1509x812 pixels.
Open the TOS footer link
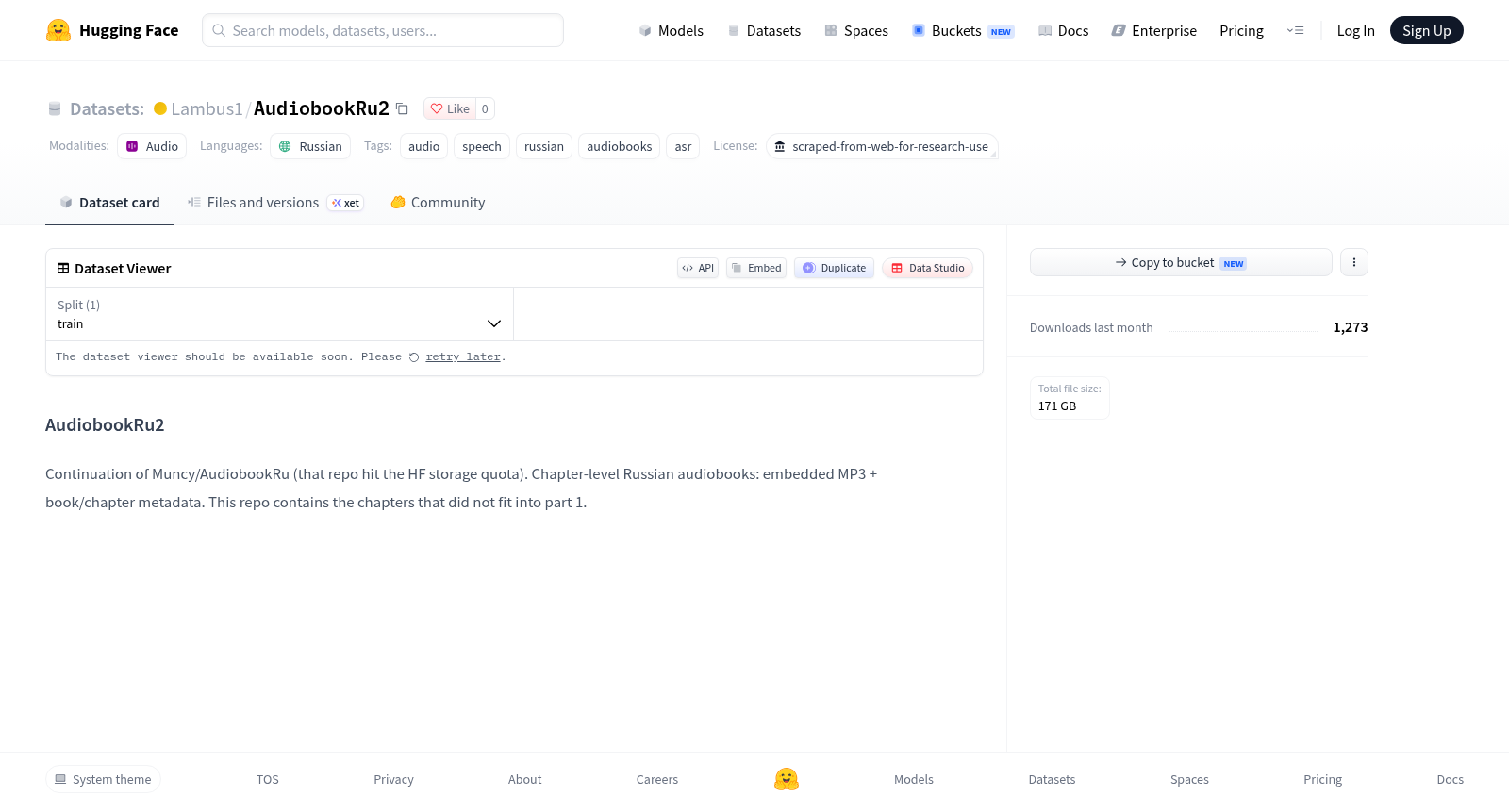(268, 779)
